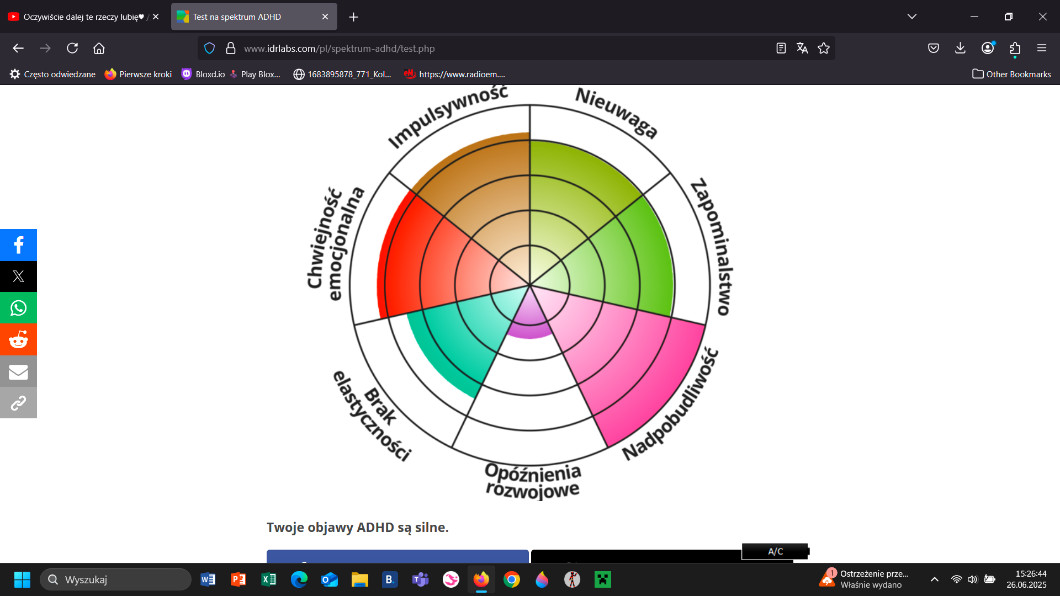Click the address bar URL field
1060x596 pixels.
click(500, 48)
